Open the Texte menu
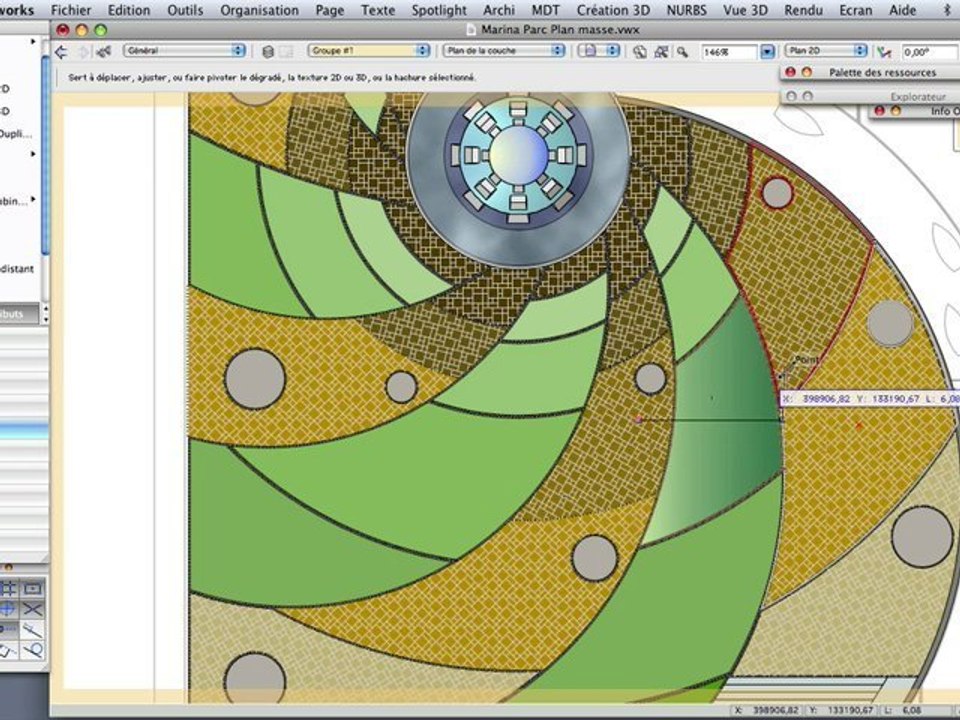Viewport: 960px width, 720px height. (378, 10)
